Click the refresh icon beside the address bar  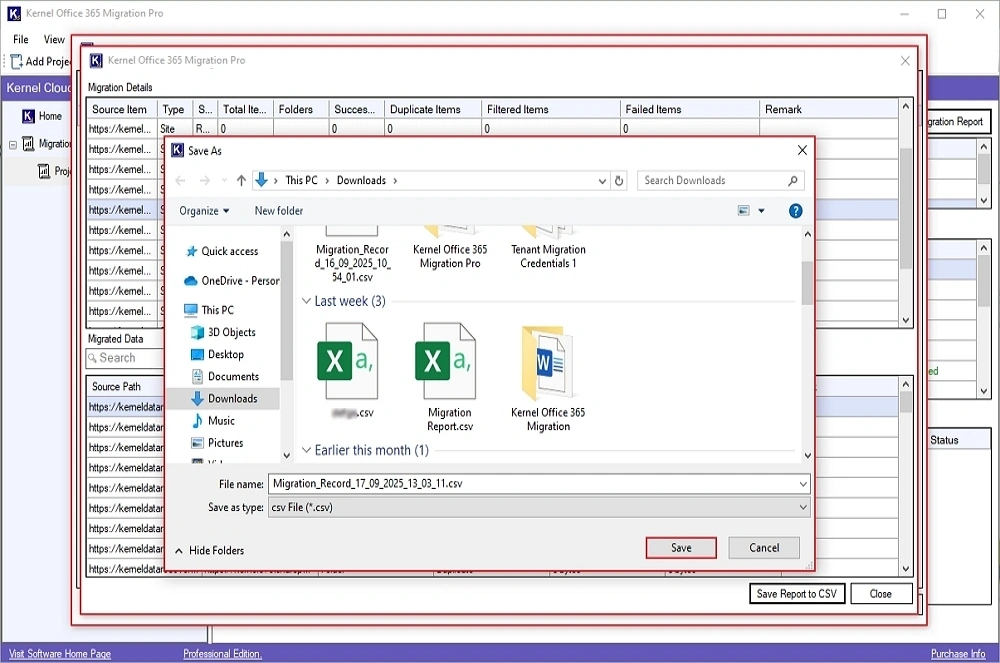coord(617,180)
